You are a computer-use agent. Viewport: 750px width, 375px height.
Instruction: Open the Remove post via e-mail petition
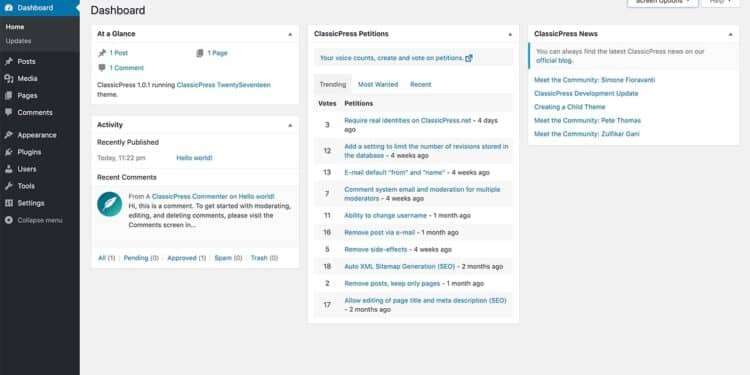pos(380,232)
